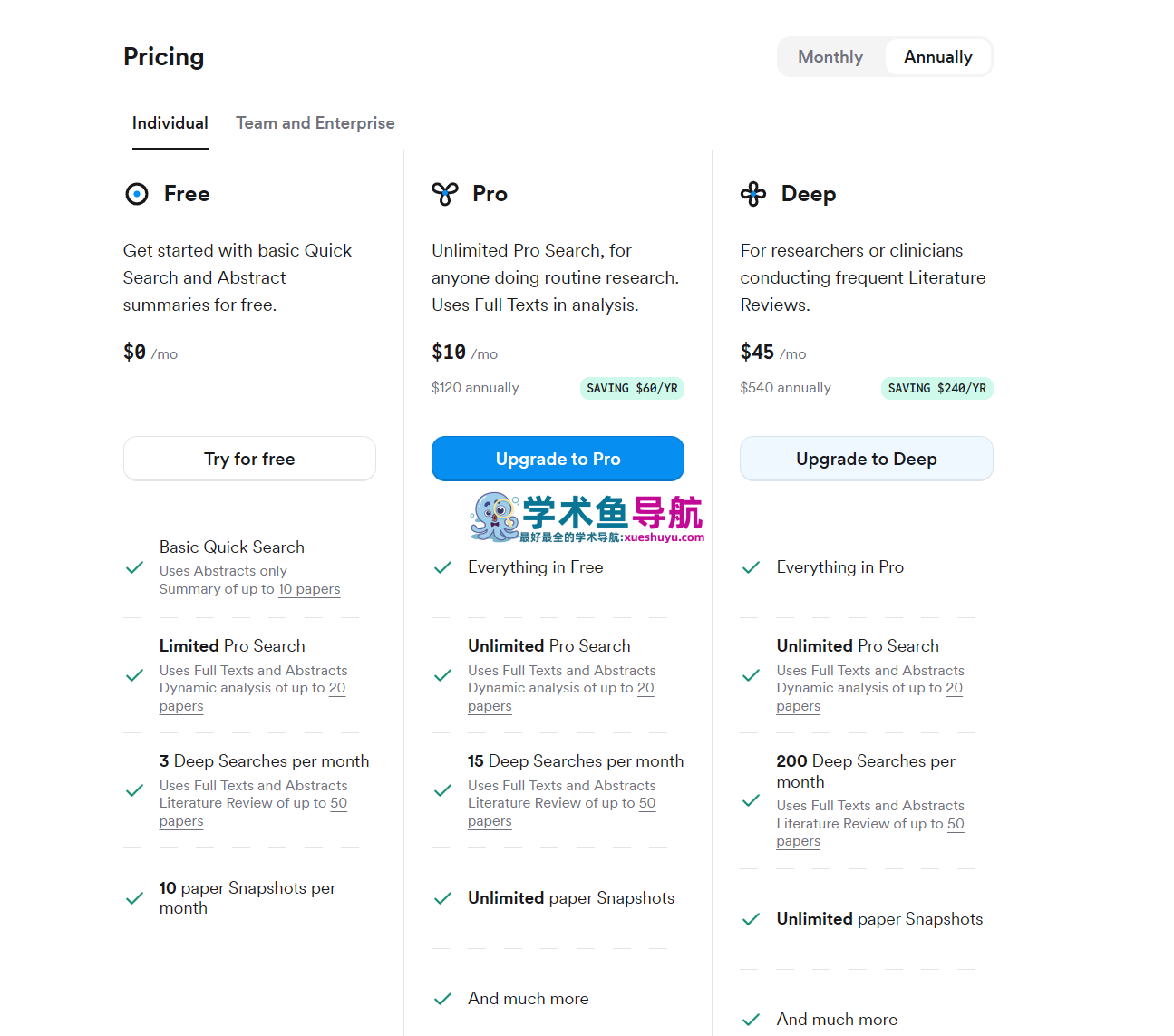The width and height of the screenshot is (1174, 1036).
Task: Switch billing to Monthly
Action: pyautogui.click(x=830, y=57)
